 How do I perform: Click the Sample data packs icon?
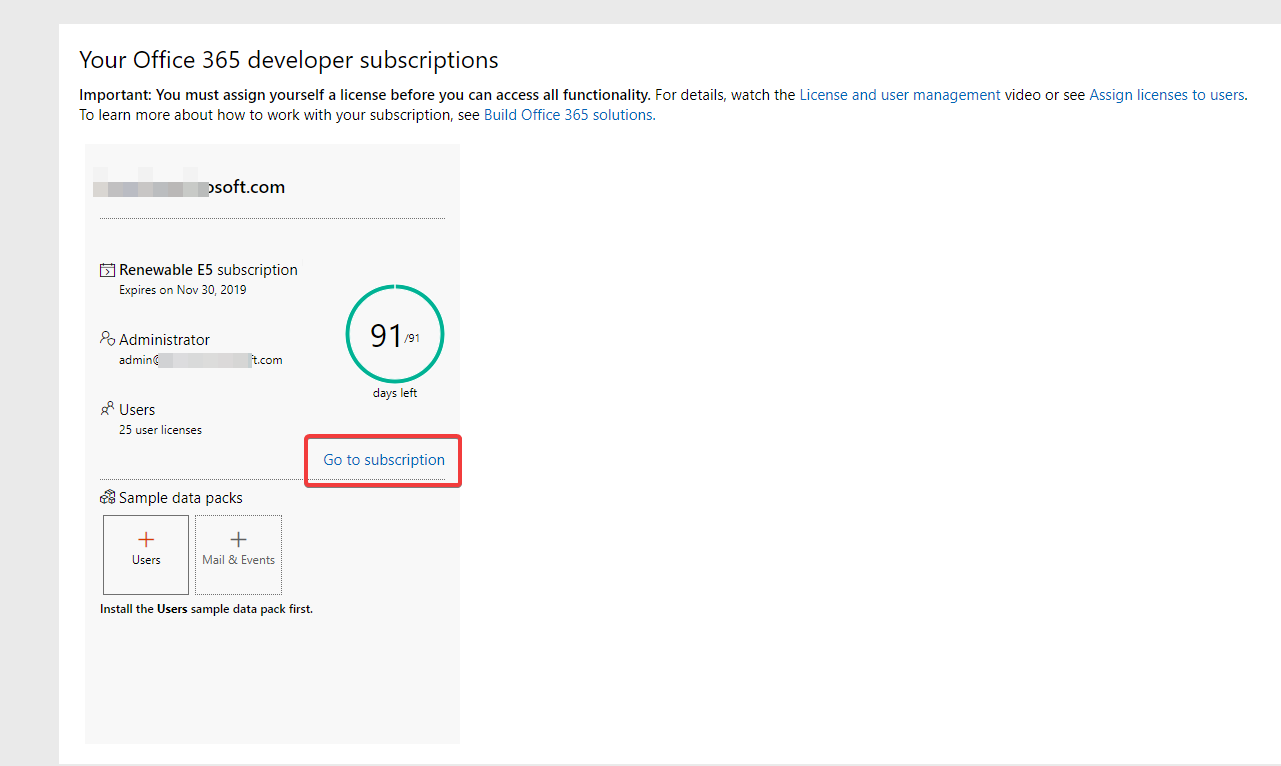pos(107,497)
